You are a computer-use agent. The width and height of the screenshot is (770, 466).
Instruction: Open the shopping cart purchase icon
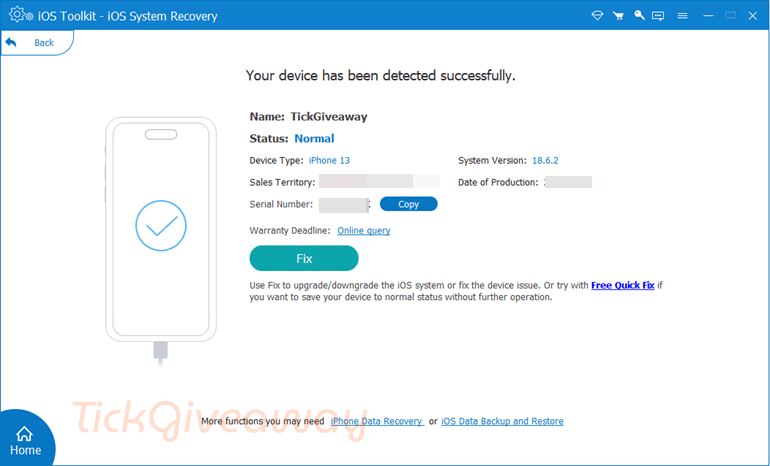tap(618, 16)
